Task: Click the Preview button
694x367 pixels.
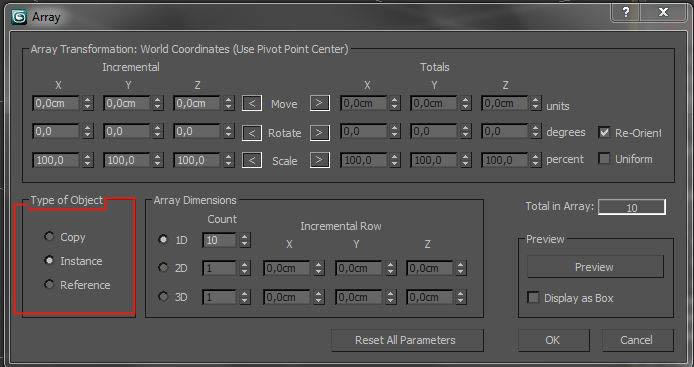Action: [595, 267]
